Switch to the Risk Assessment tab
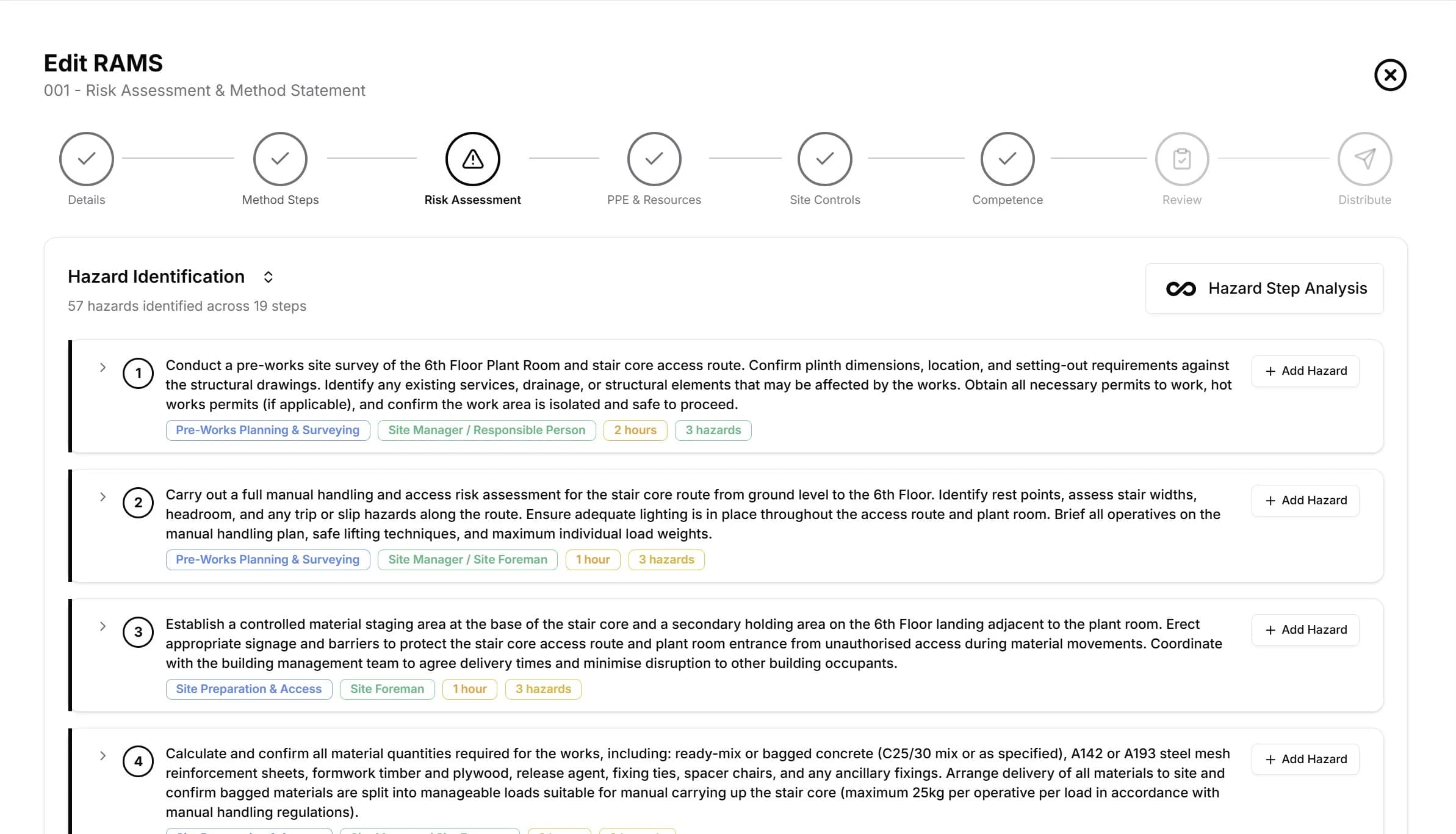 (472, 200)
